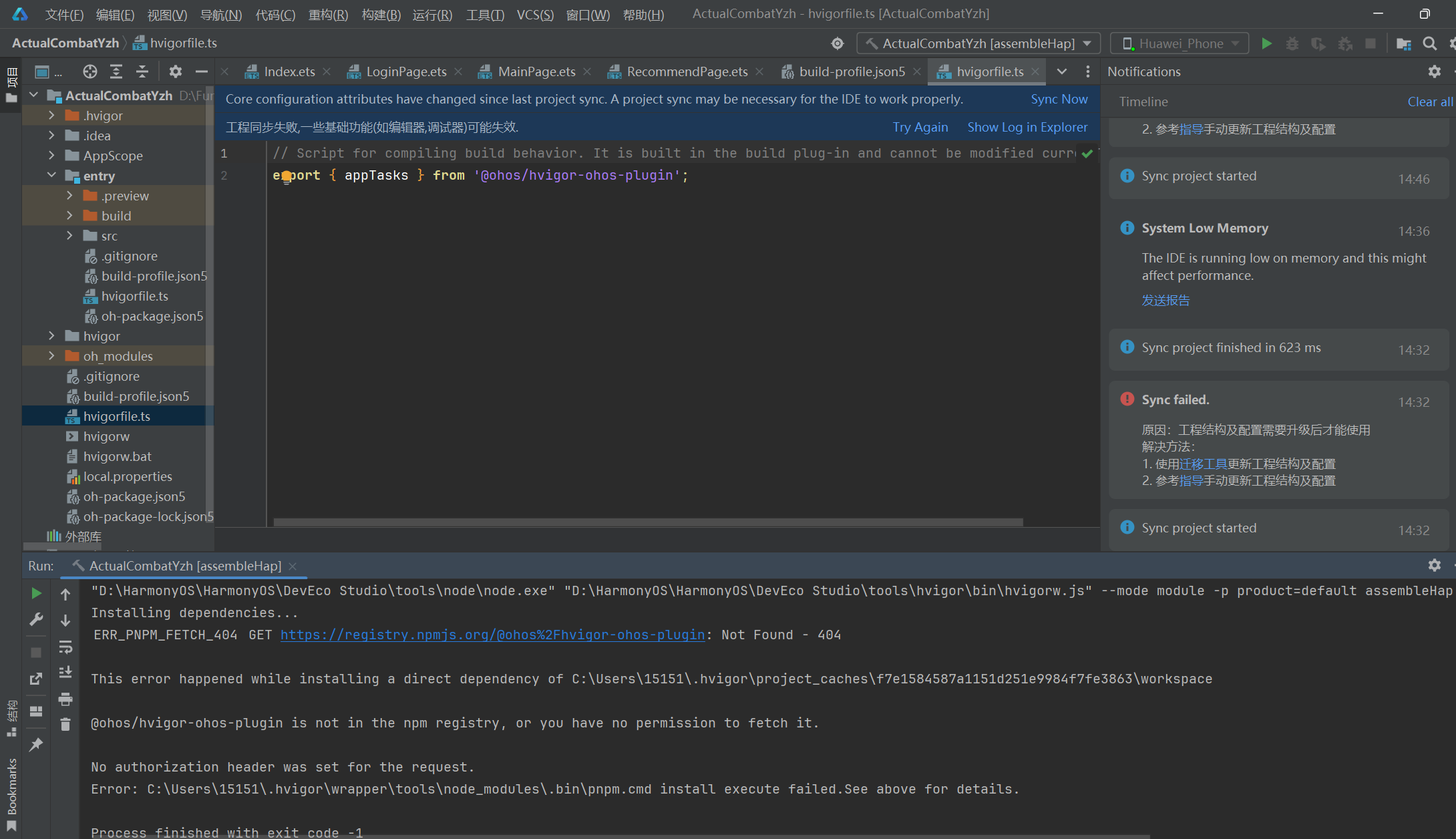The image size is (1456, 839).
Task: Click the Sync Now link
Action: [x=1059, y=99]
